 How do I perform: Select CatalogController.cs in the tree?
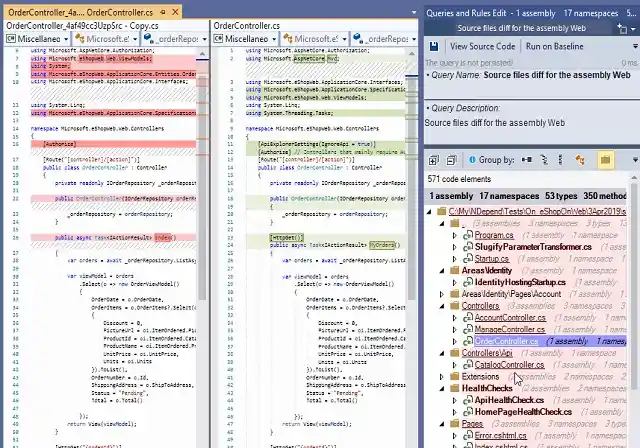click(509, 365)
